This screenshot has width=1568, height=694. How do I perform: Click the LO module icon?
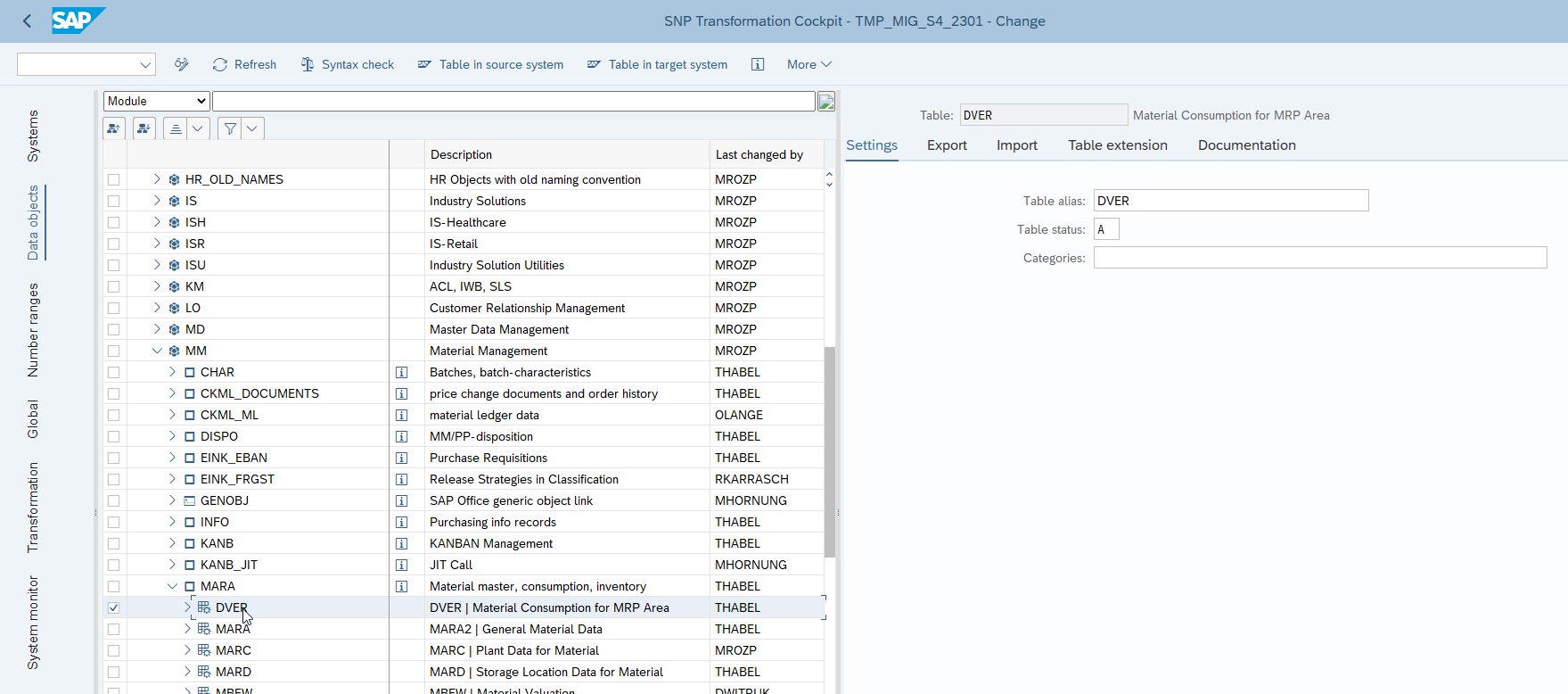point(175,308)
